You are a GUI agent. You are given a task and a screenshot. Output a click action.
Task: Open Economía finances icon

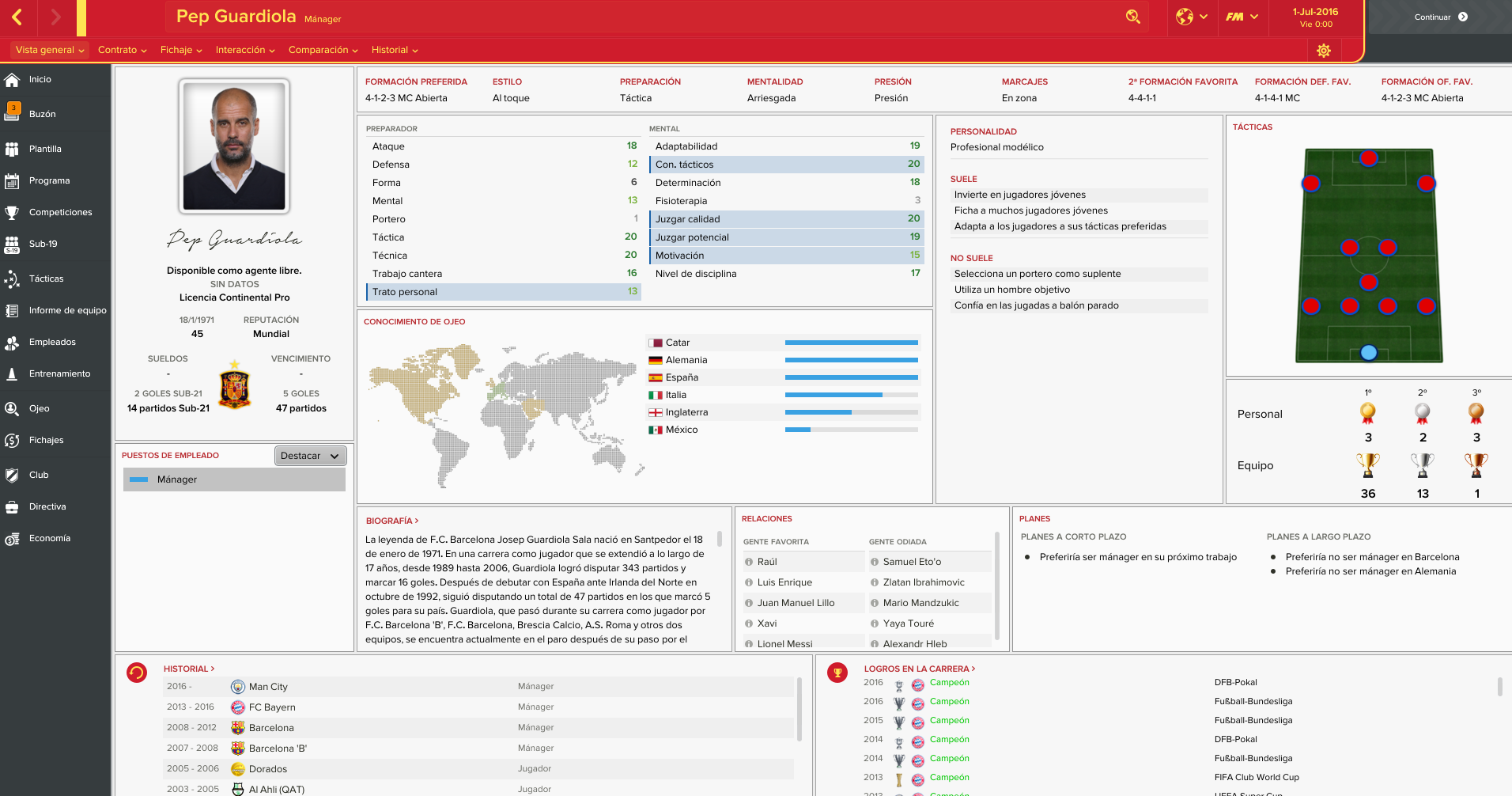12,539
